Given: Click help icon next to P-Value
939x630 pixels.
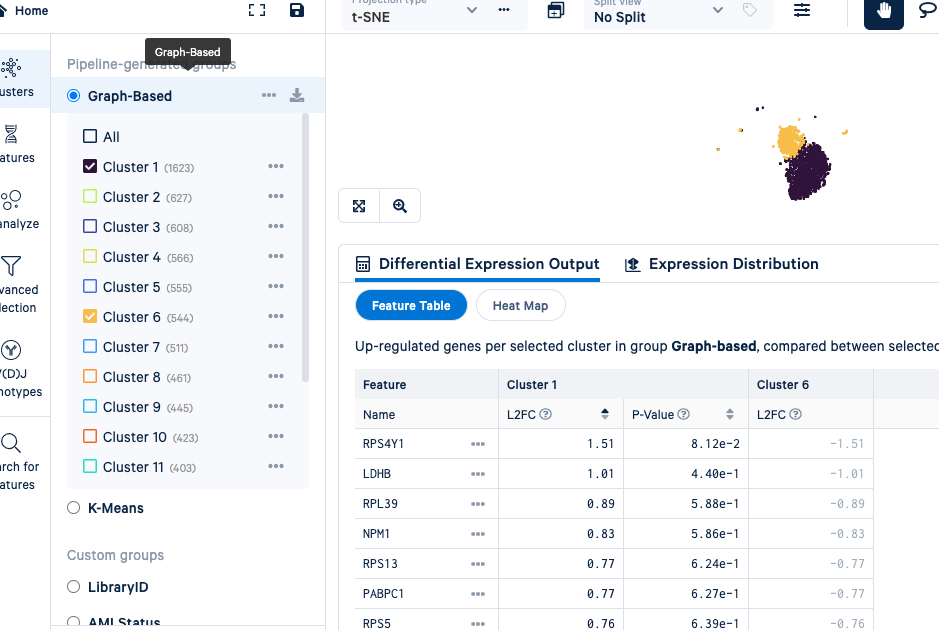Looking at the screenshot, I should (x=683, y=414).
